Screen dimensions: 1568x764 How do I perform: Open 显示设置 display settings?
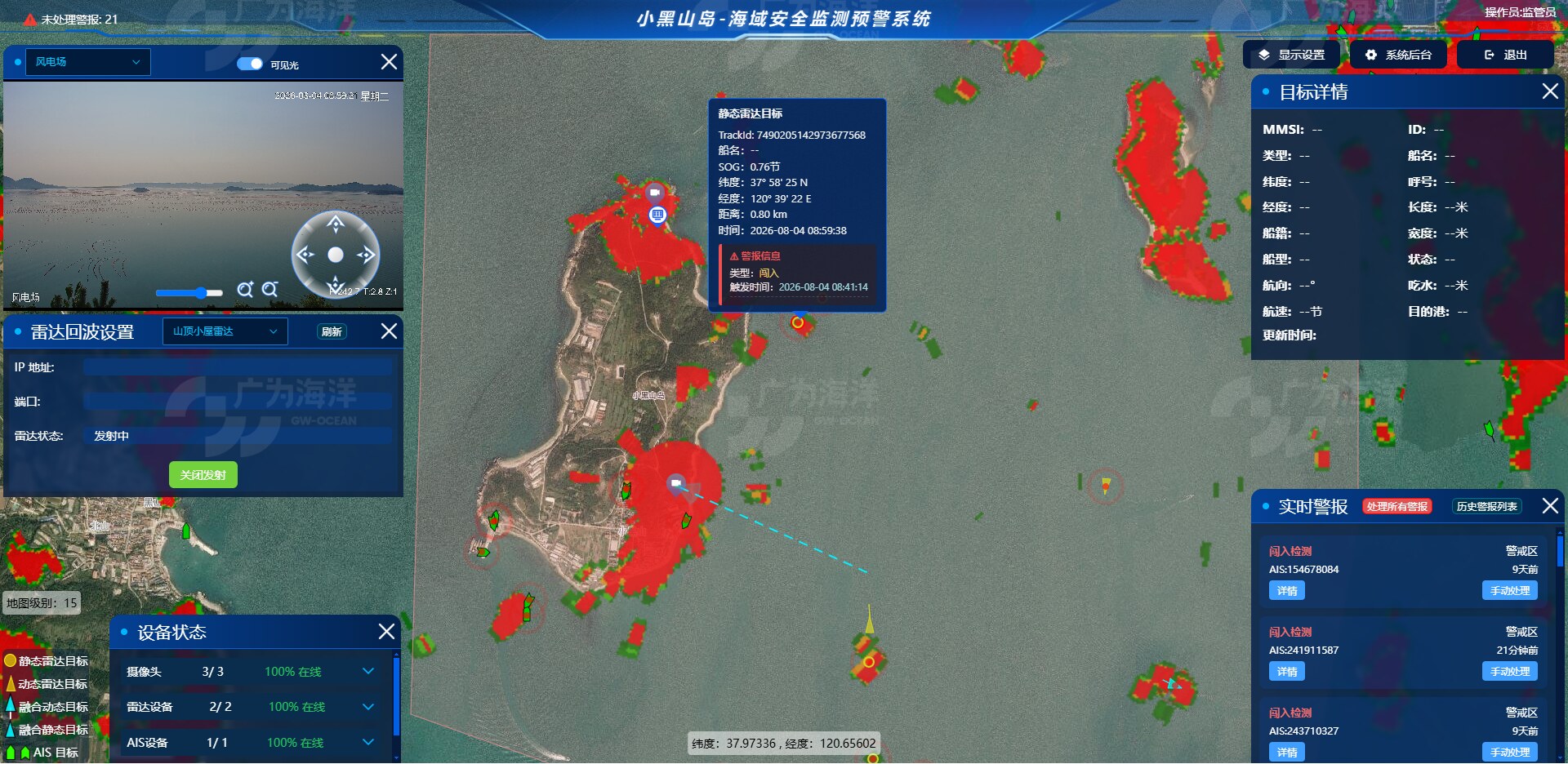click(x=1292, y=55)
